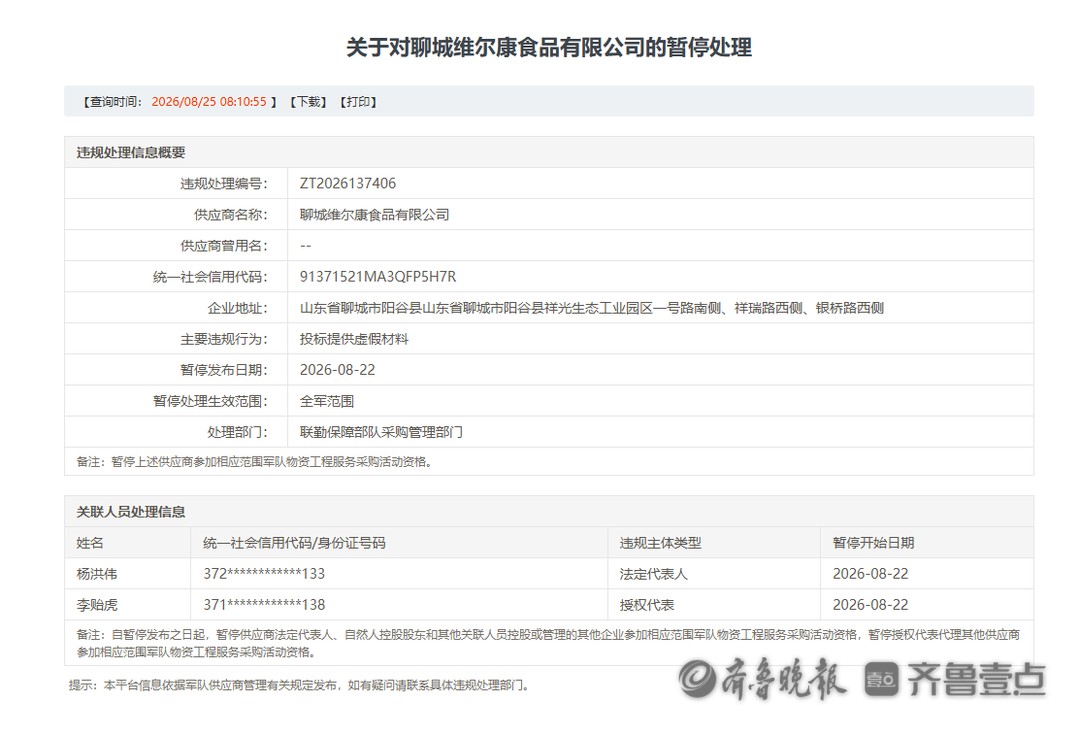Select start date 2026-08-22 in 杨洪伟 row
Viewport: 1080px width, 735px height.
[871, 574]
